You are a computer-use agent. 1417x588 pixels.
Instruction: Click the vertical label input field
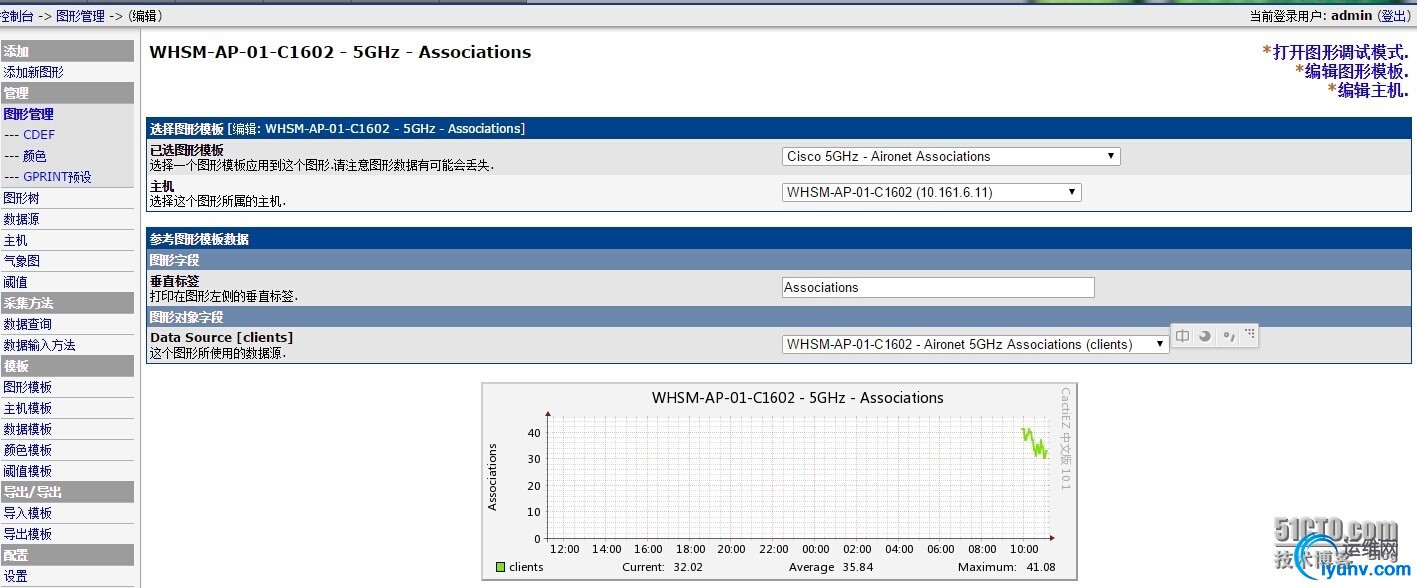click(937, 288)
